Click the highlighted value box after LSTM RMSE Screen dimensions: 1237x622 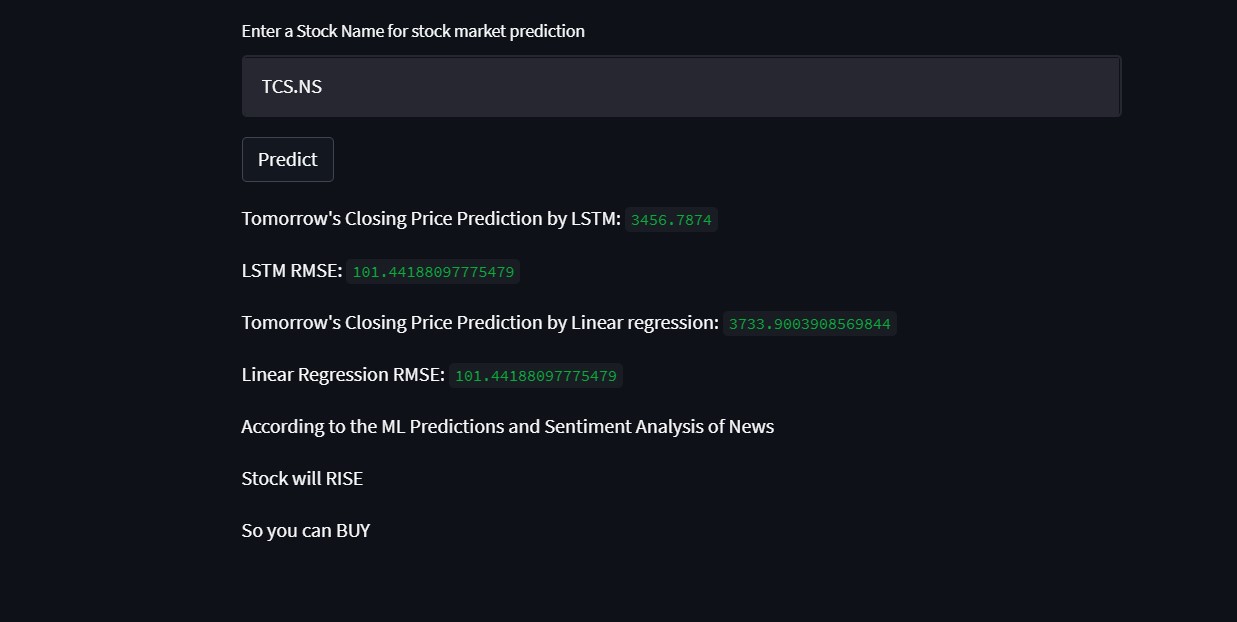pos(432,271)
